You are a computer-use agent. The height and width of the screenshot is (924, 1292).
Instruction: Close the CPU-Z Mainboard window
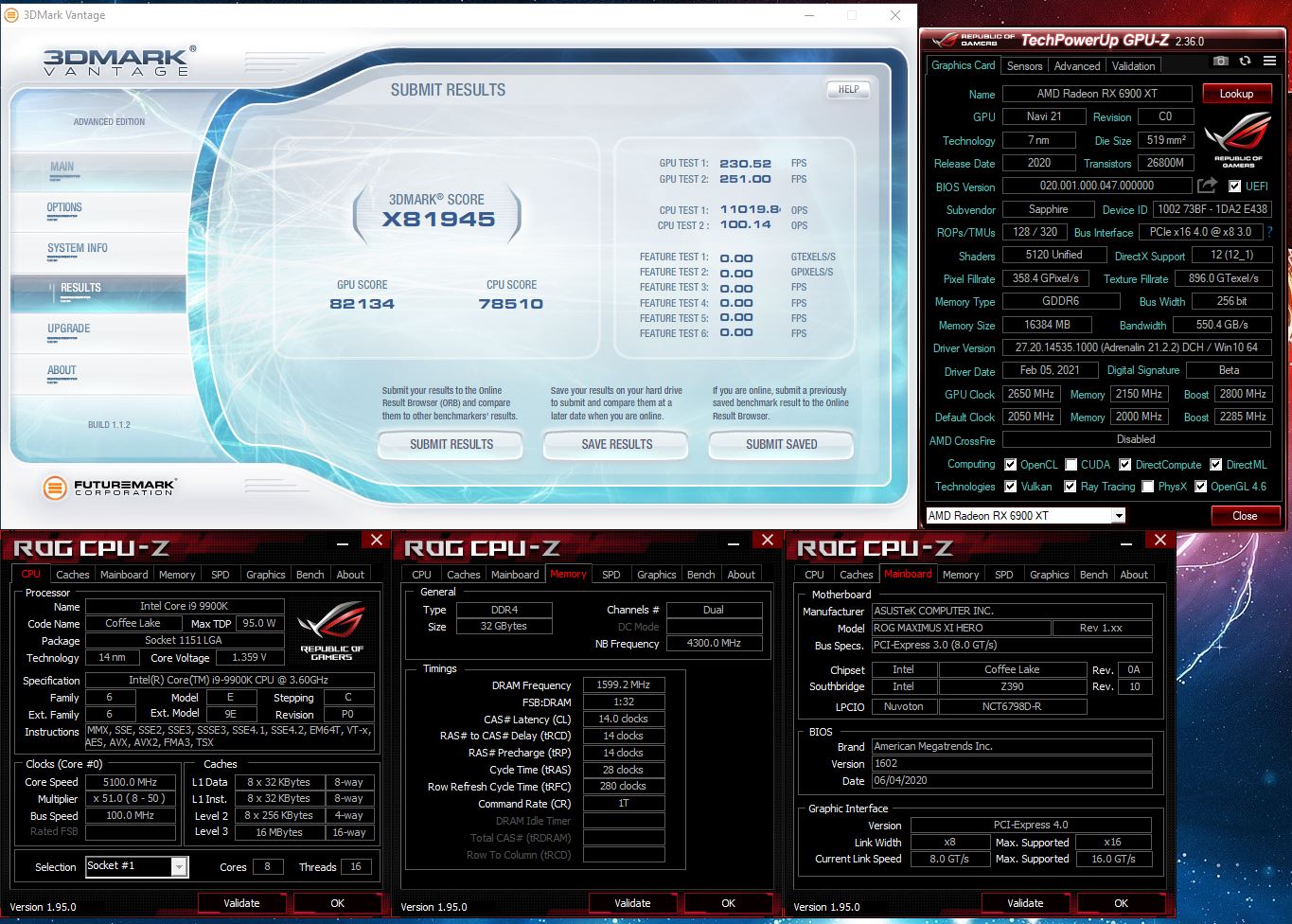point(1160,540)
